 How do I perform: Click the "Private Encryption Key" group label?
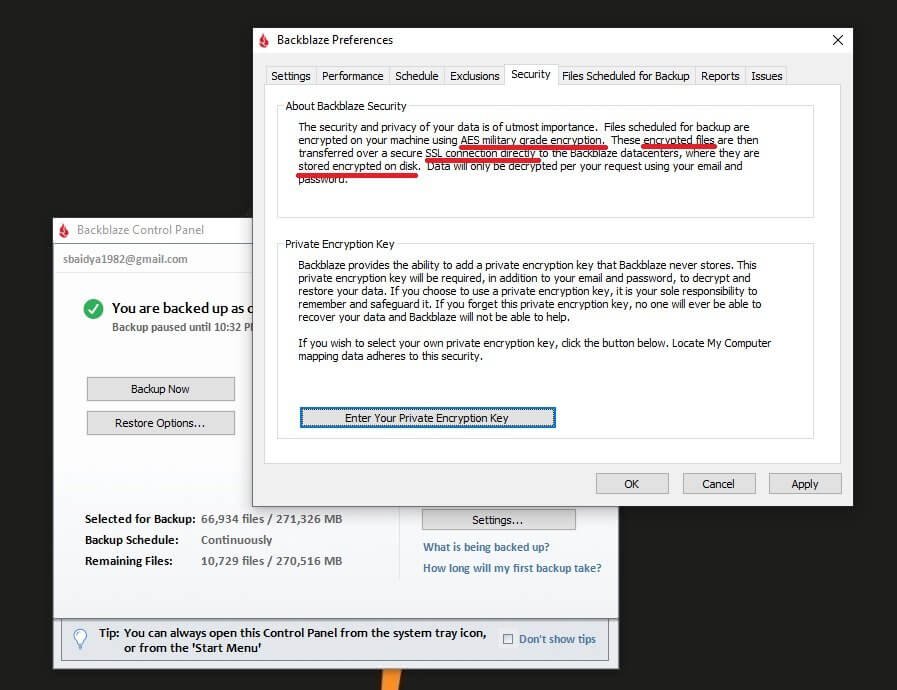[340, 244]
